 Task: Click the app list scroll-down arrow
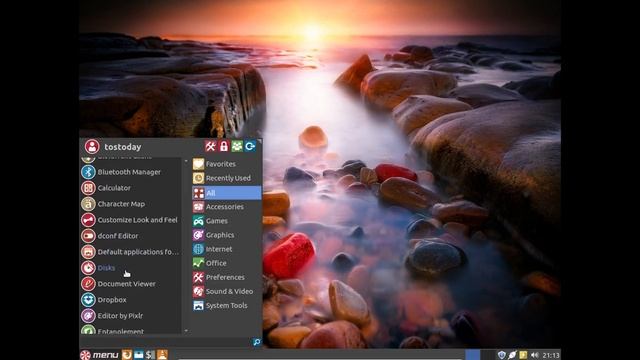point(186,331)
